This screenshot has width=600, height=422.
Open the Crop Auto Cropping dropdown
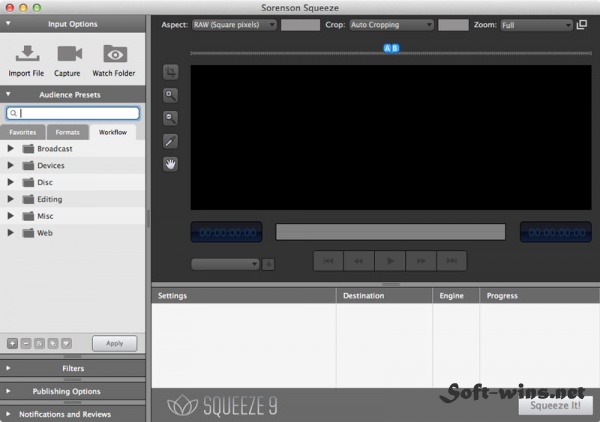point(391,25)
